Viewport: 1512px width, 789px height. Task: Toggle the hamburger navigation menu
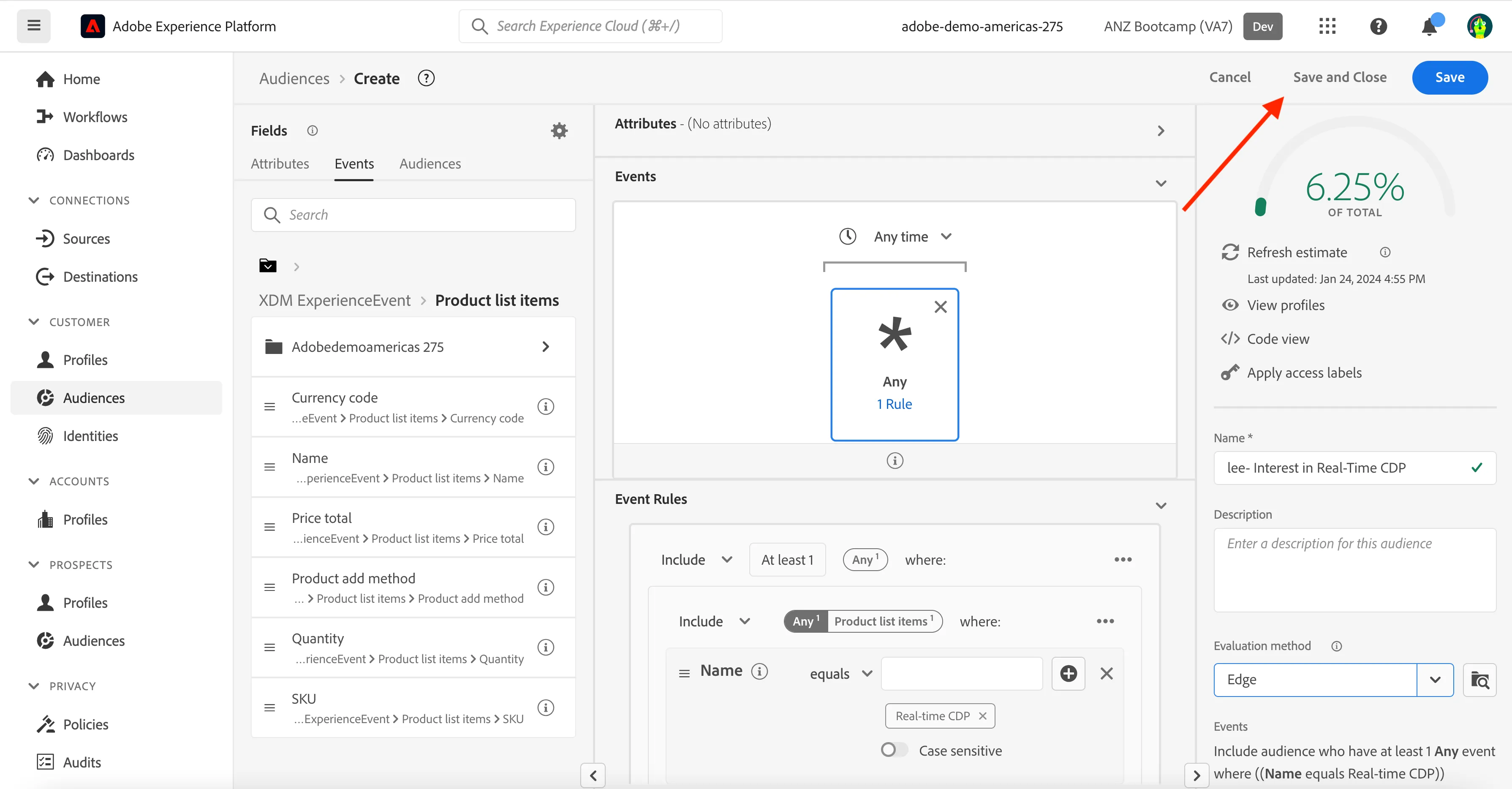(x=33, y=26)
